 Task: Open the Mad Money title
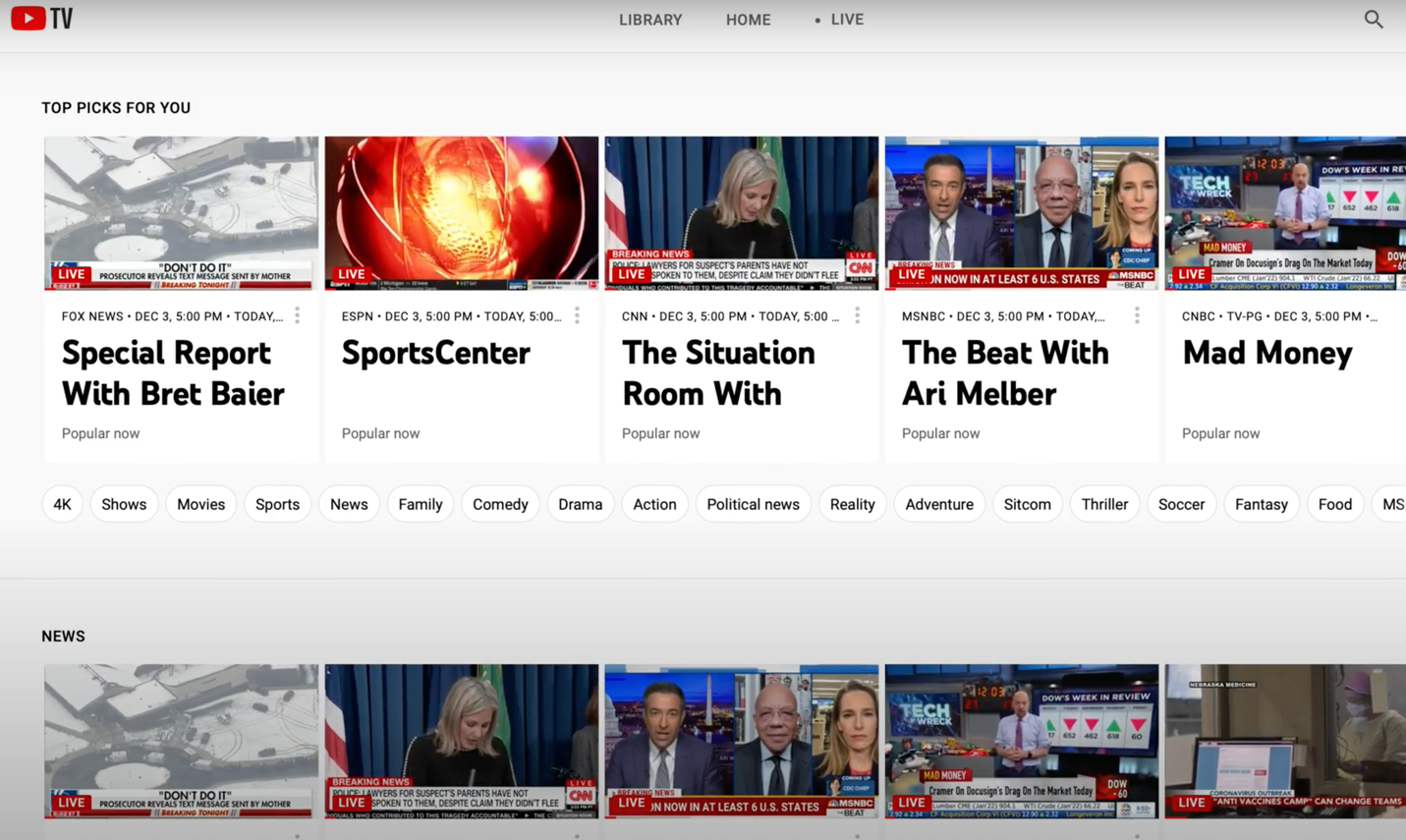(1267, 353)
